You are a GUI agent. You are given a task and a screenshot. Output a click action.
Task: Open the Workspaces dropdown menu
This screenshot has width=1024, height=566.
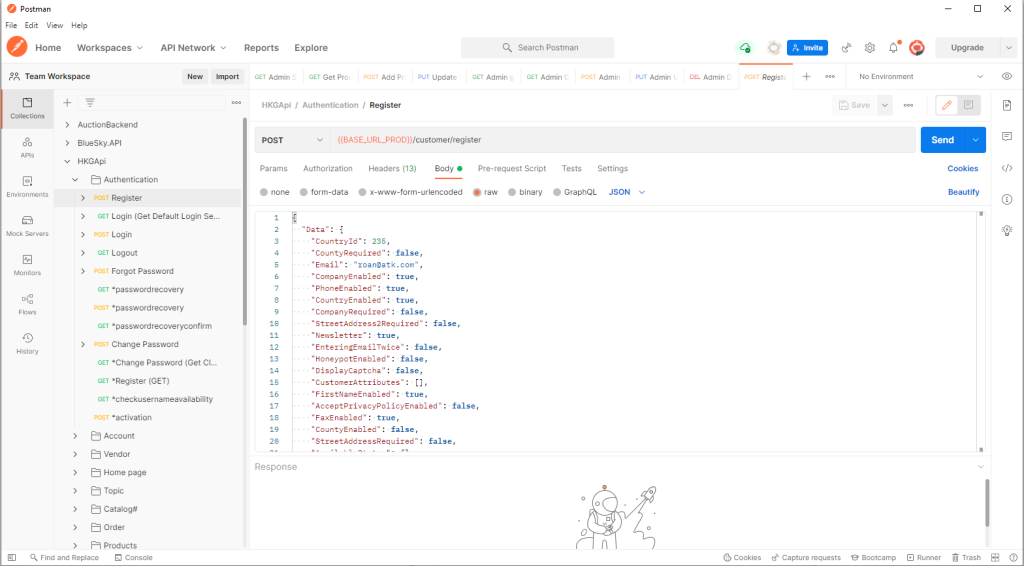click(109, 48)
